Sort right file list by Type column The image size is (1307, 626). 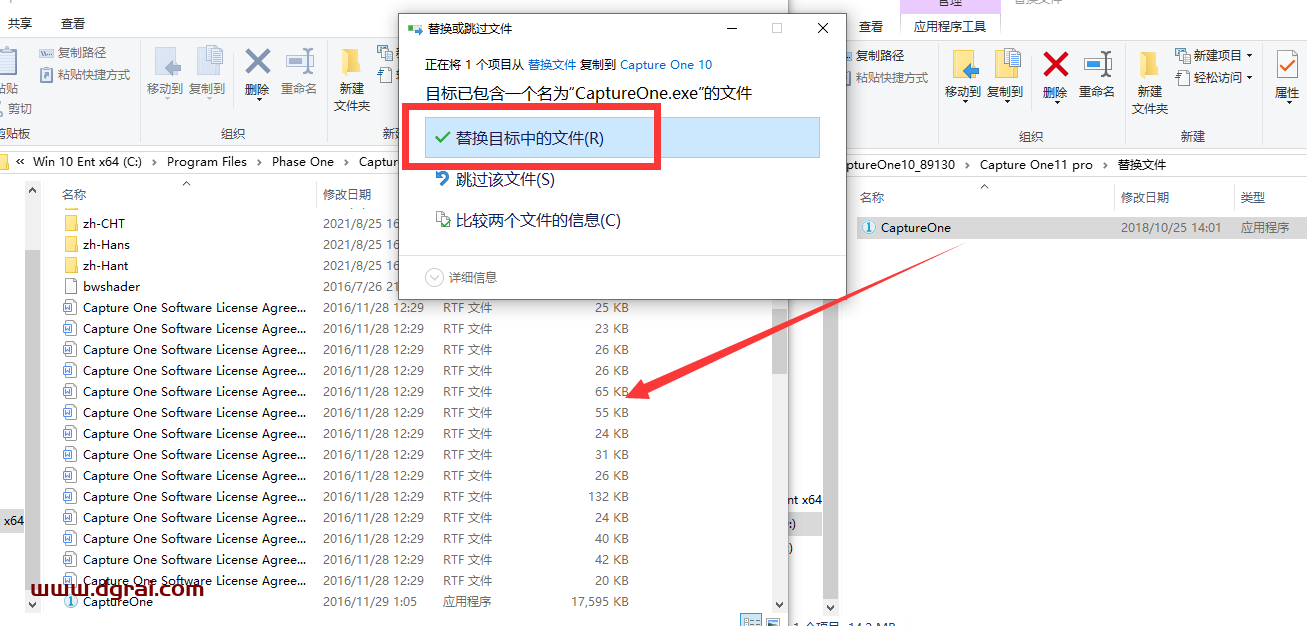click(x=1253, y=197)
